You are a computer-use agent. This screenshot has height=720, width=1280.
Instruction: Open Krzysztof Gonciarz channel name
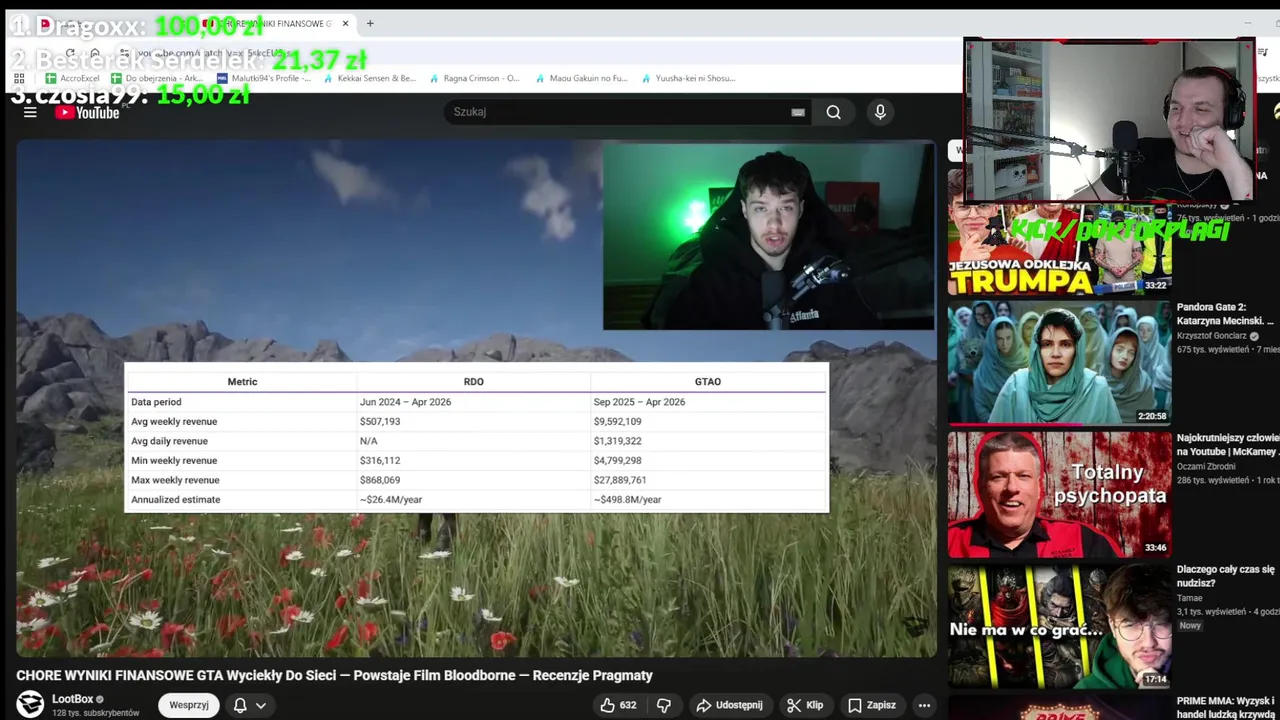pos(1211,336)
